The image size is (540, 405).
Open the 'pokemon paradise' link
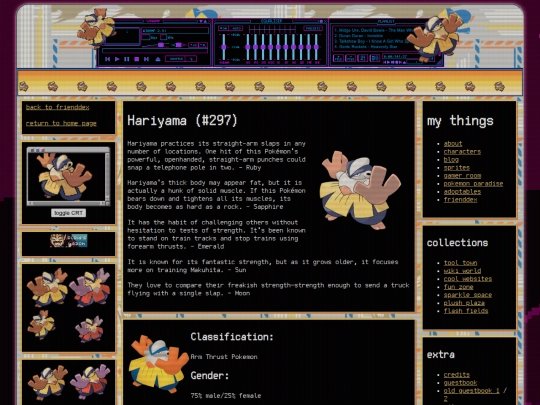(473, 184)
